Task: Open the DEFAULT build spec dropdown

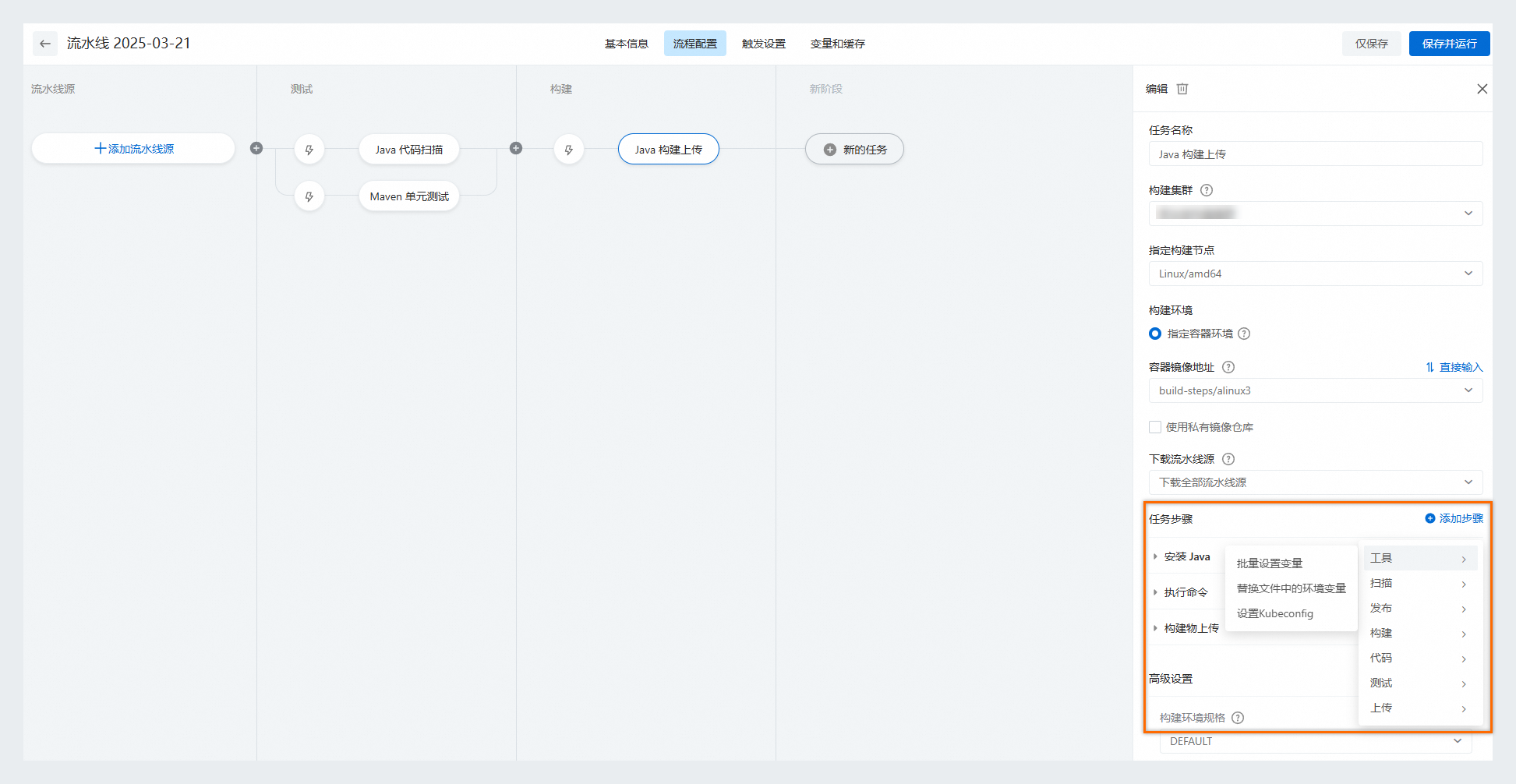Action: (x=1316, y=741)
